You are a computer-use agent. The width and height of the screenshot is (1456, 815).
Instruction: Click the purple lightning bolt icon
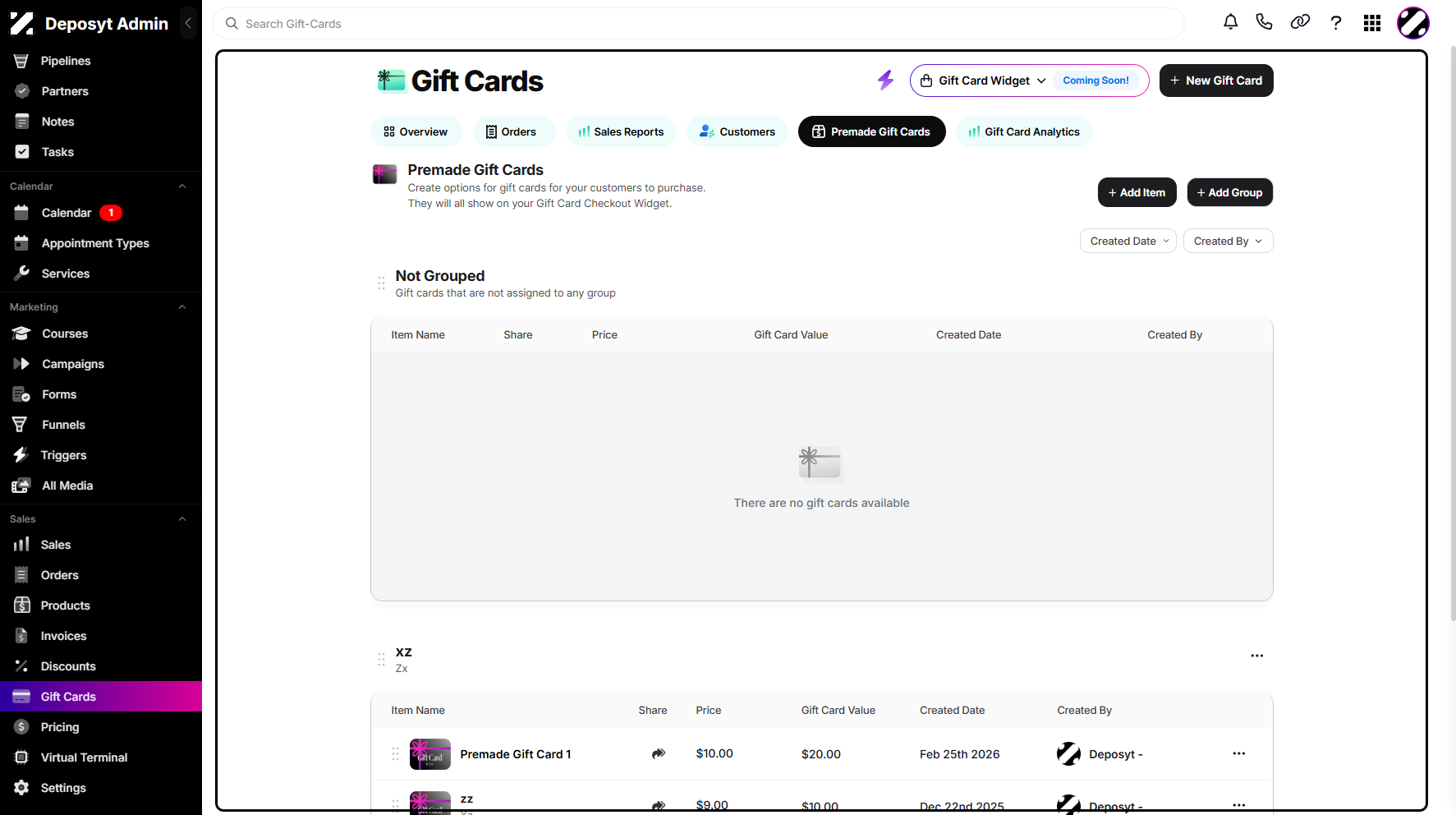click(x=885, y=80)
